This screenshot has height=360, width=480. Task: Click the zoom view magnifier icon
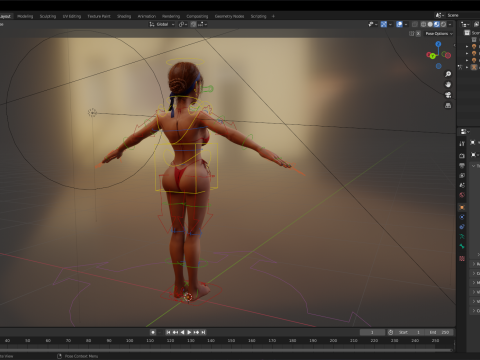(448, 74)
